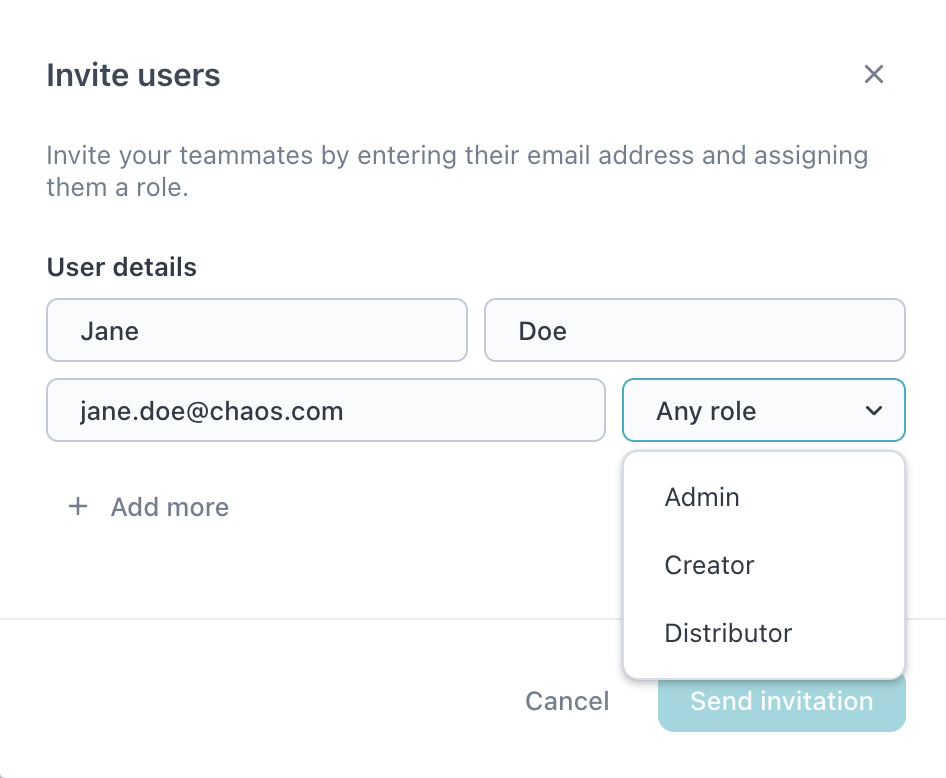Open the Any role dropdown

[x=763, y=411]
